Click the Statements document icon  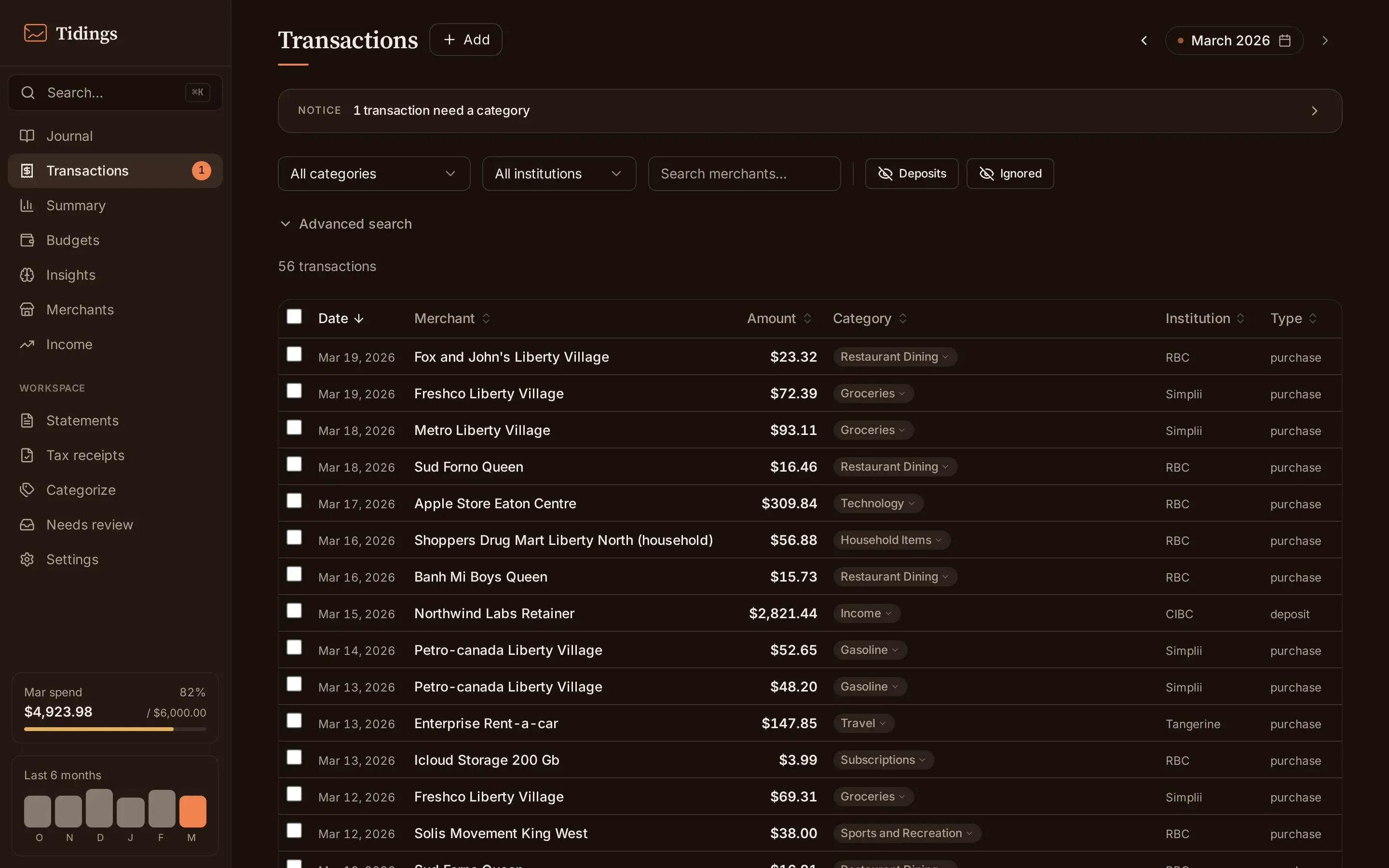click(x=27, y=421)
